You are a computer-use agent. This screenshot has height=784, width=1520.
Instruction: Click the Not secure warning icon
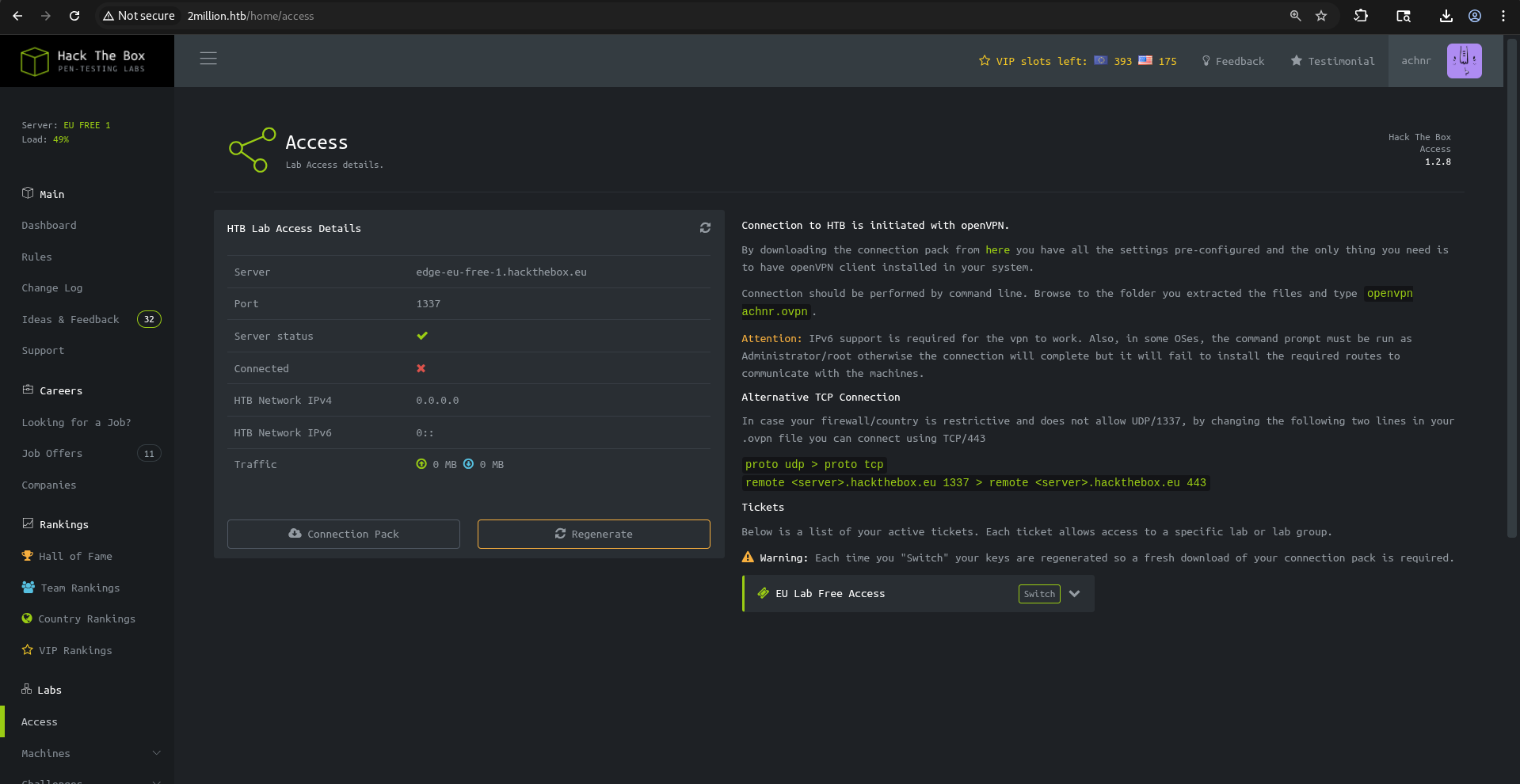(x=109, y=16)
